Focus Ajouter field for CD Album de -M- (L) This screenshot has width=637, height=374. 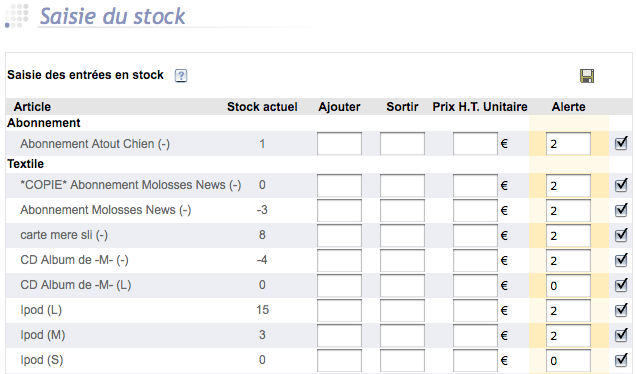tap(339, 285)
